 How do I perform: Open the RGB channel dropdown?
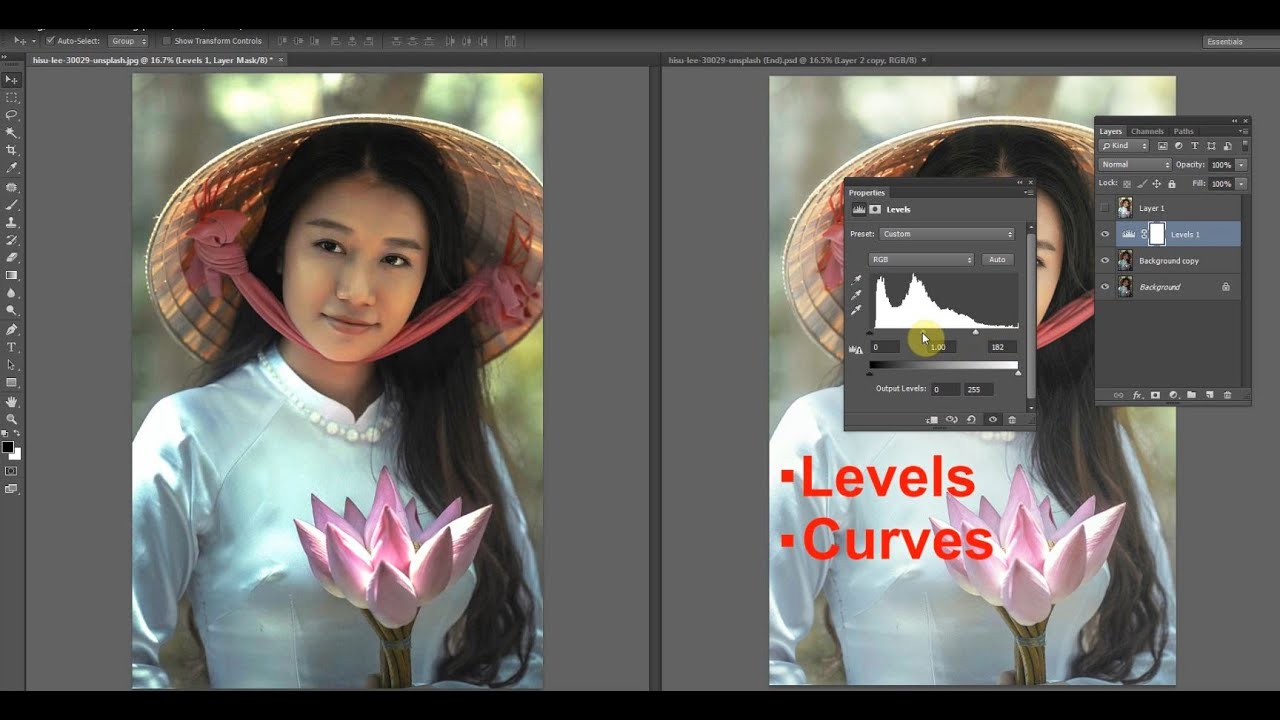click(921, 259)
